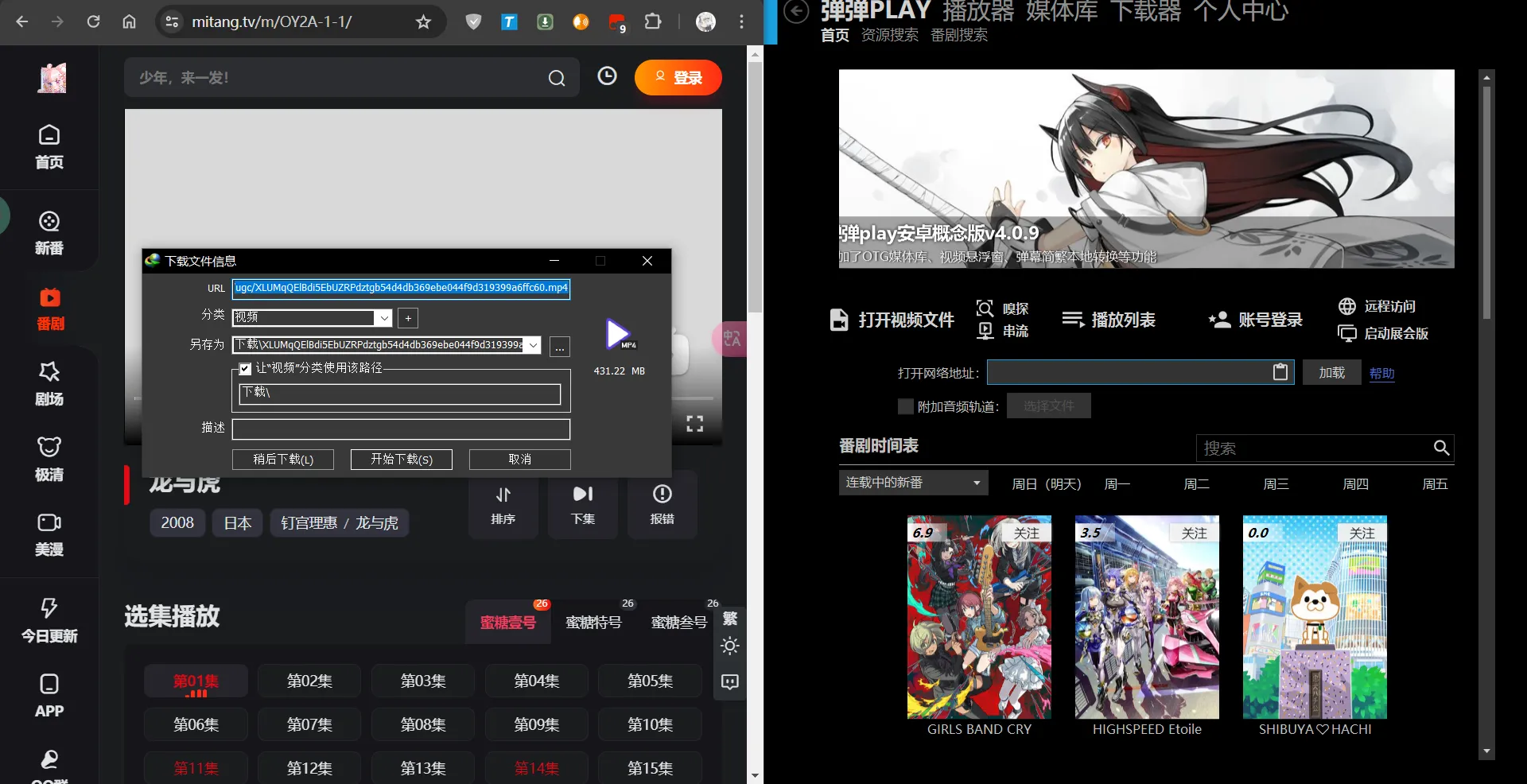Open 极清 in the sidebar
1527x784 pixels.
coord(49,460)
